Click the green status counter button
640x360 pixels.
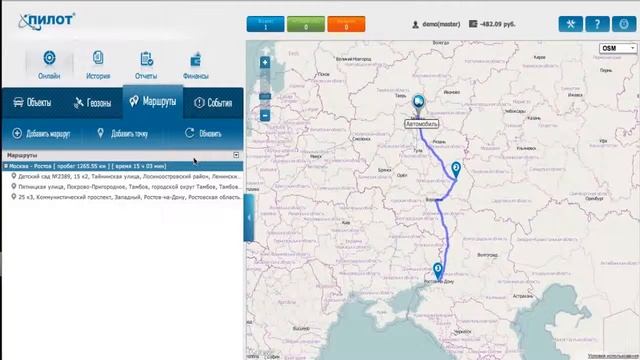(x=306, y=24)
